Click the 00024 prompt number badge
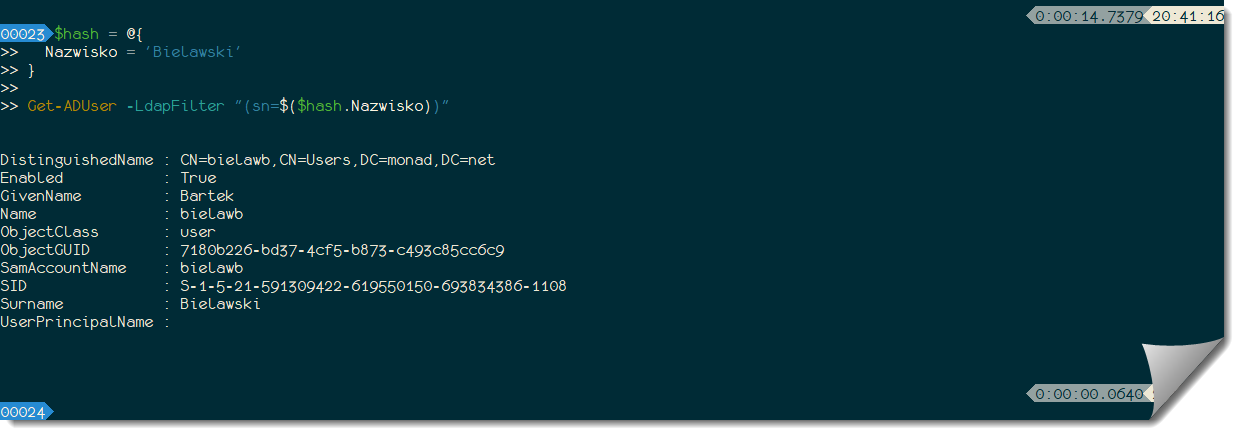Viewport: 1239px width, 435px height. click(x=23, y=411)
